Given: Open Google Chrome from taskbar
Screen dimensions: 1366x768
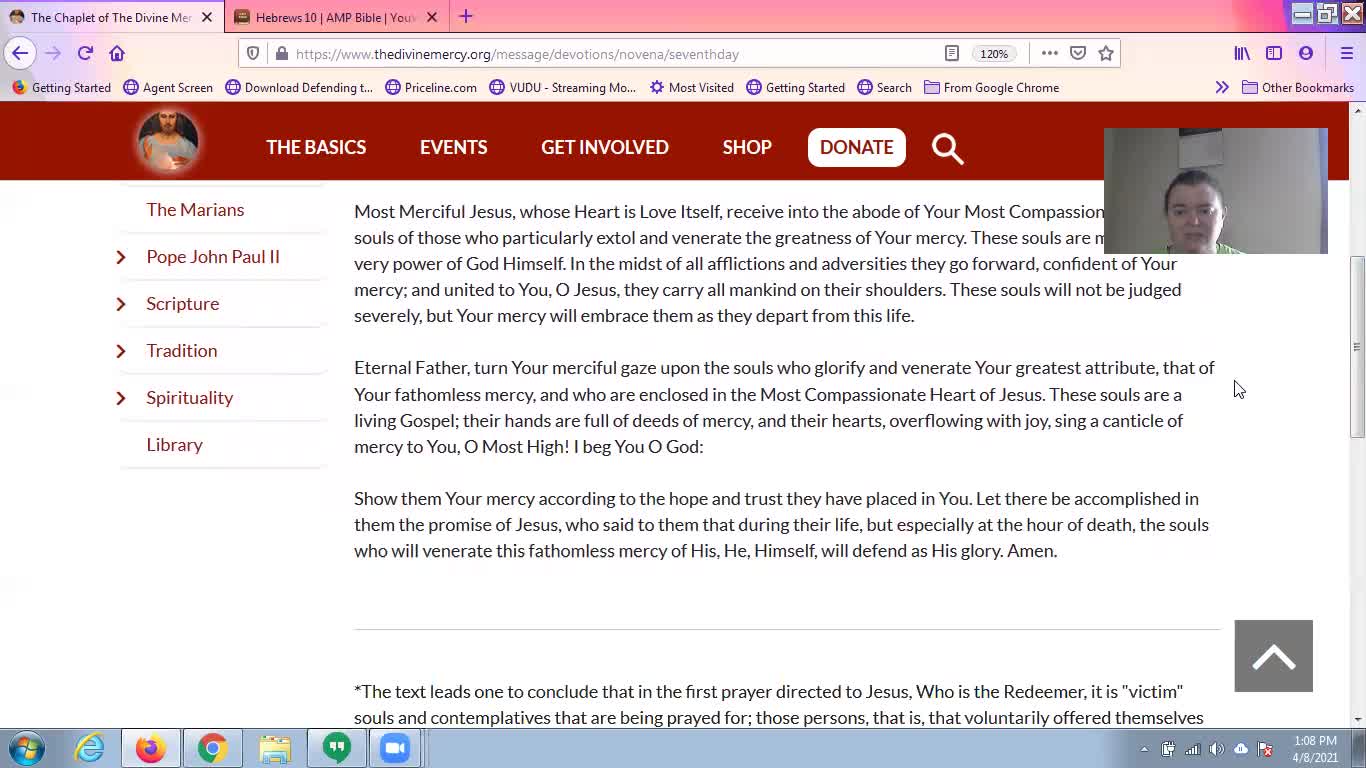Looking at the screenshot, I should pos(212,748).
